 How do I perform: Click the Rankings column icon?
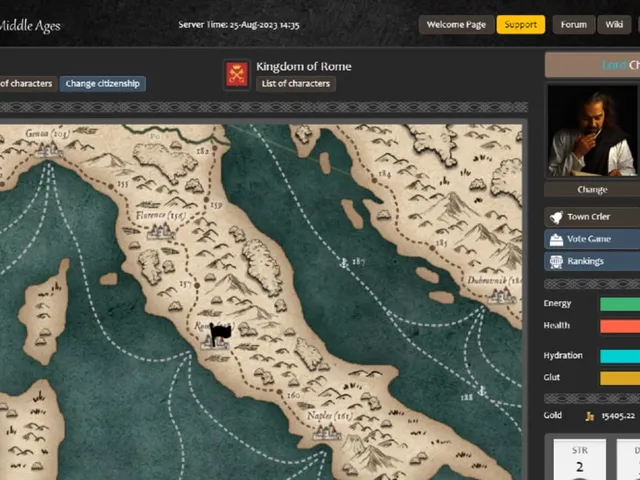556,261
